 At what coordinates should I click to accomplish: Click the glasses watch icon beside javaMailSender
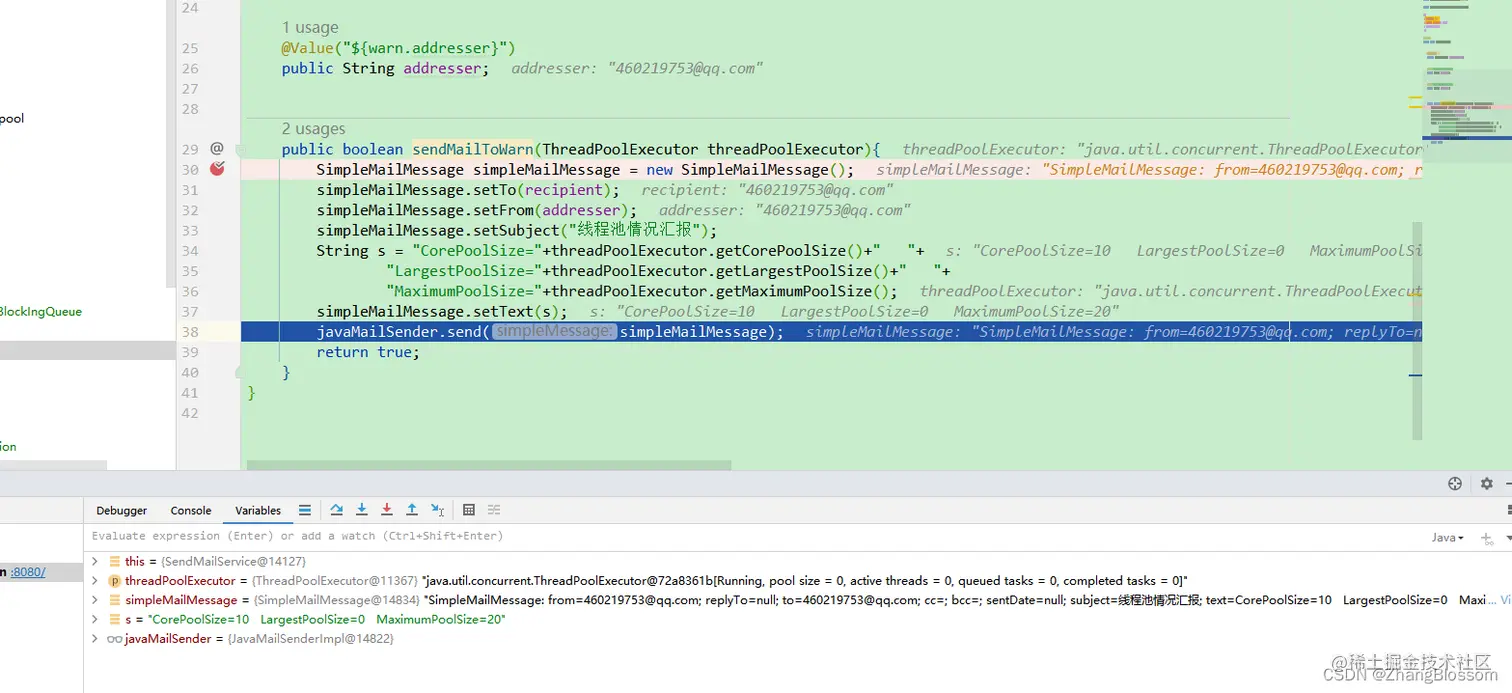[115, 638]
